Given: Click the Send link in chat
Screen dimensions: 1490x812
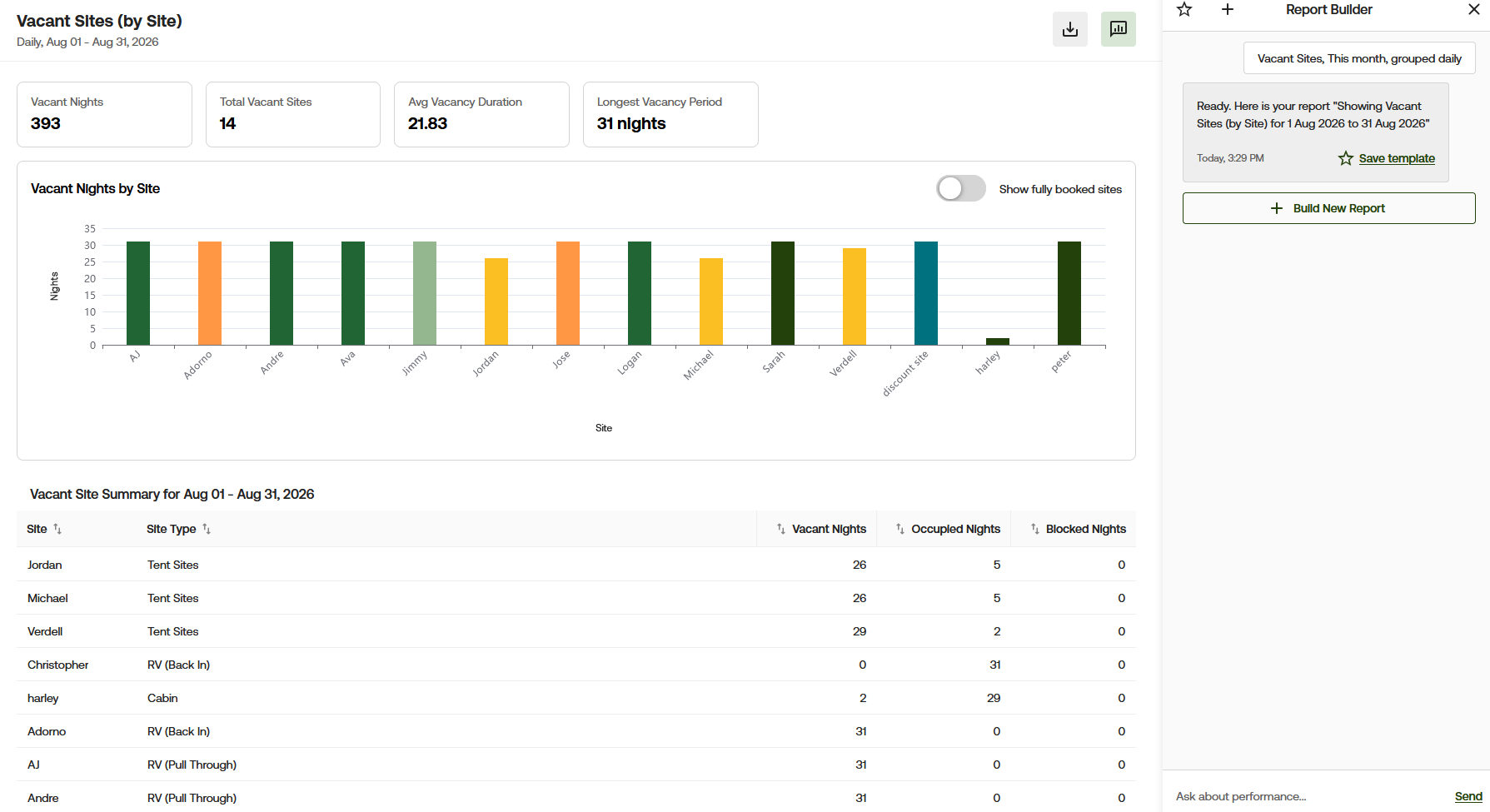Looking at the screenshot, I should (x=1468, y=796).
